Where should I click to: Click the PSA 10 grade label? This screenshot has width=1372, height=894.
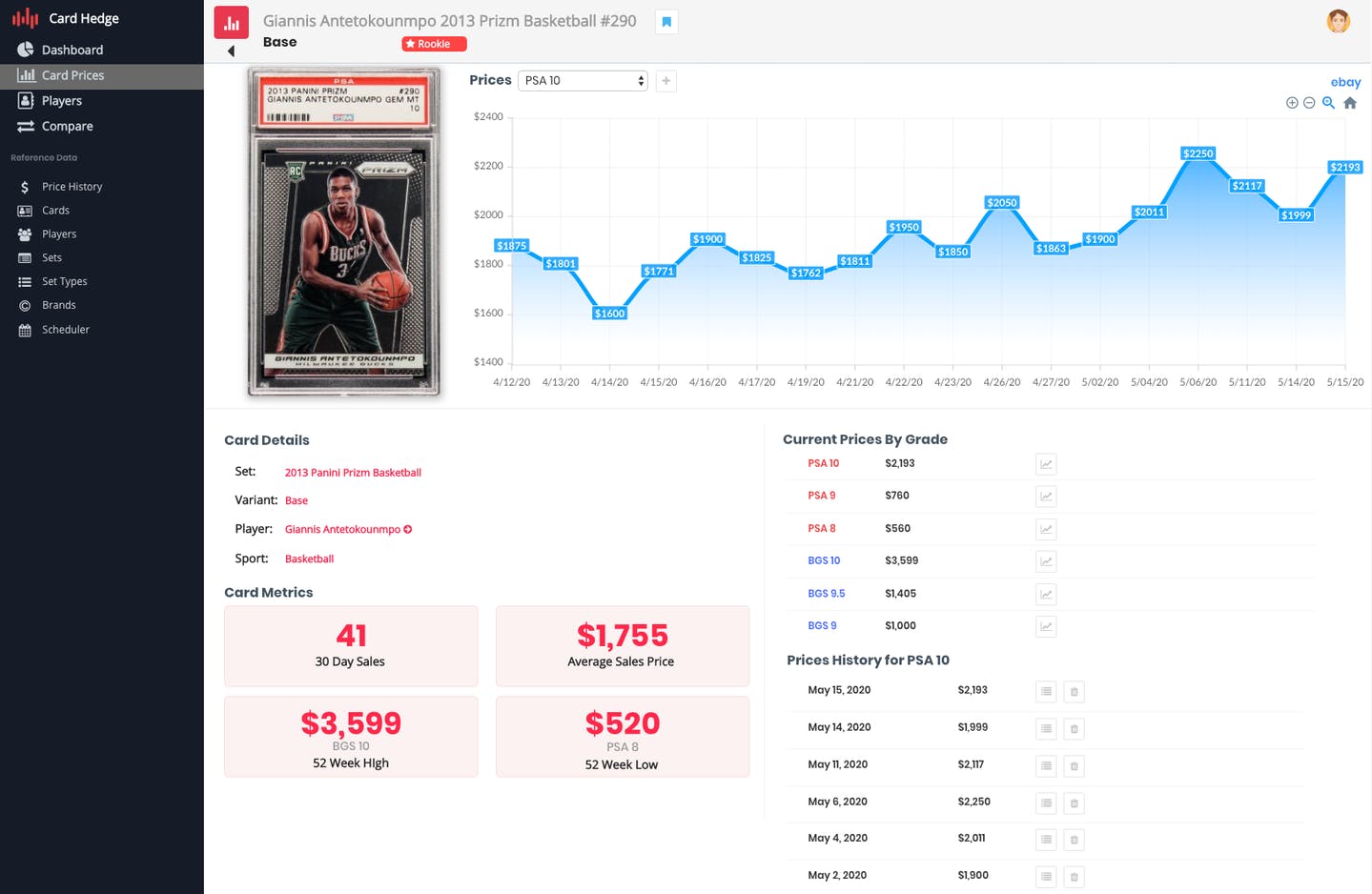pos(824,463)
